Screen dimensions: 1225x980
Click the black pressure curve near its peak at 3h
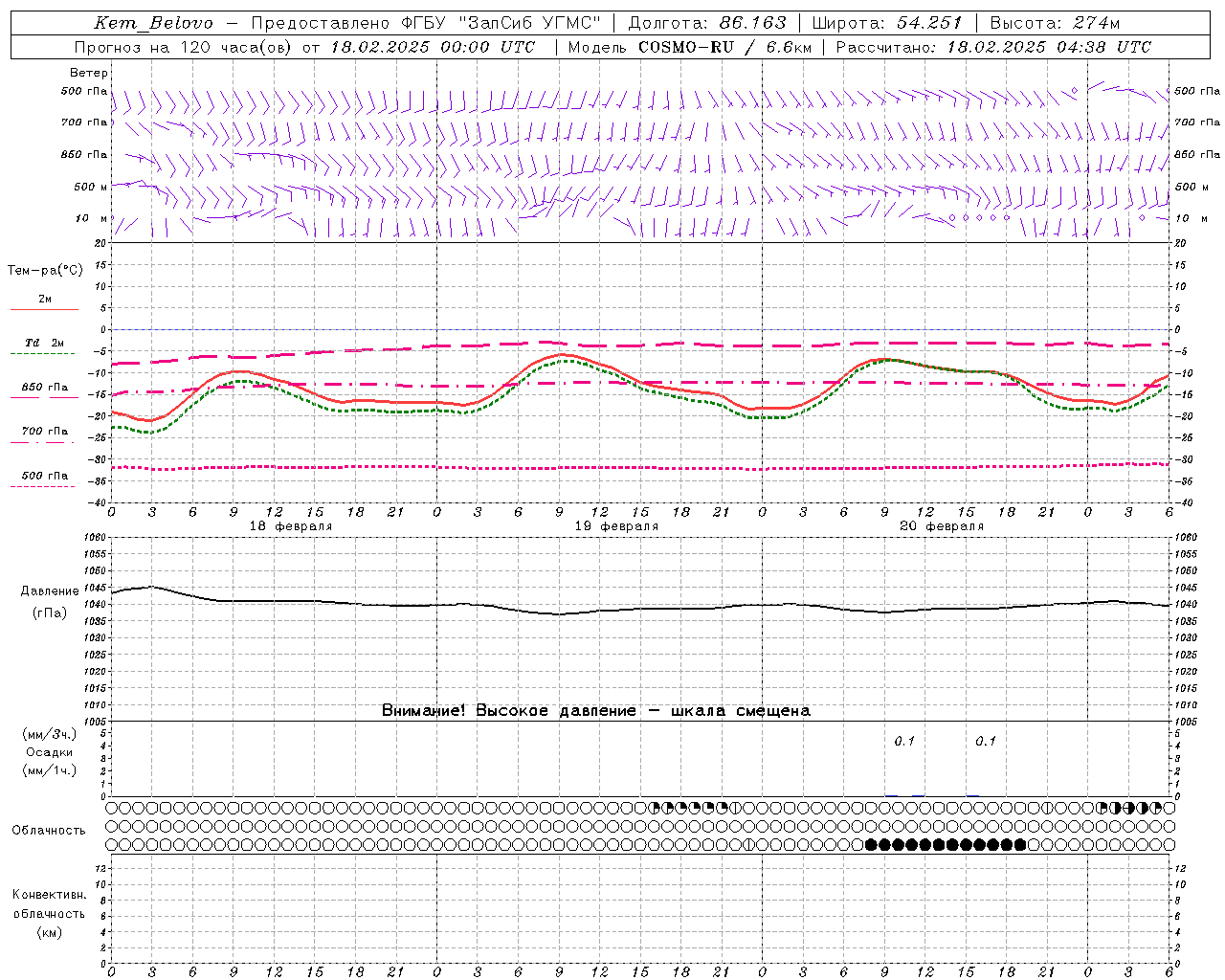click(x=151, y=587)
